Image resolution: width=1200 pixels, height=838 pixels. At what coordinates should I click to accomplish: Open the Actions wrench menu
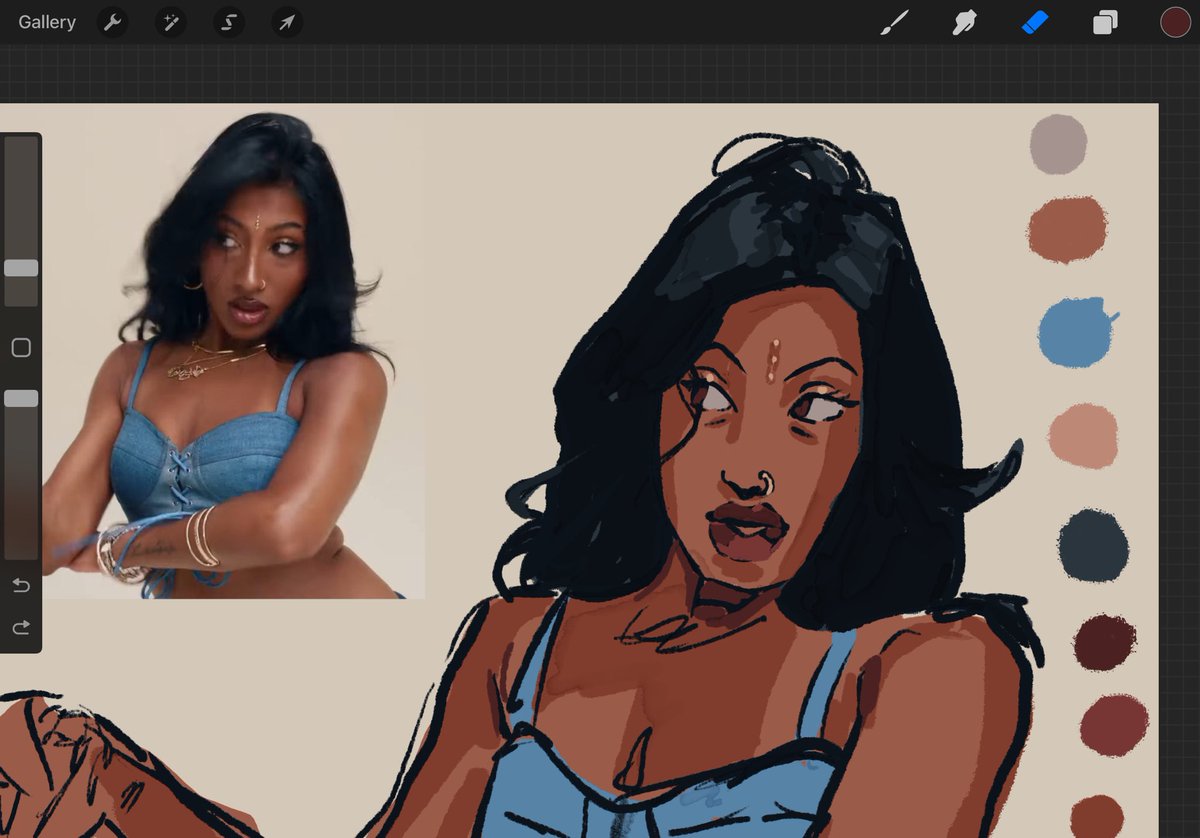pyautogui.click(x=112, y=22)
